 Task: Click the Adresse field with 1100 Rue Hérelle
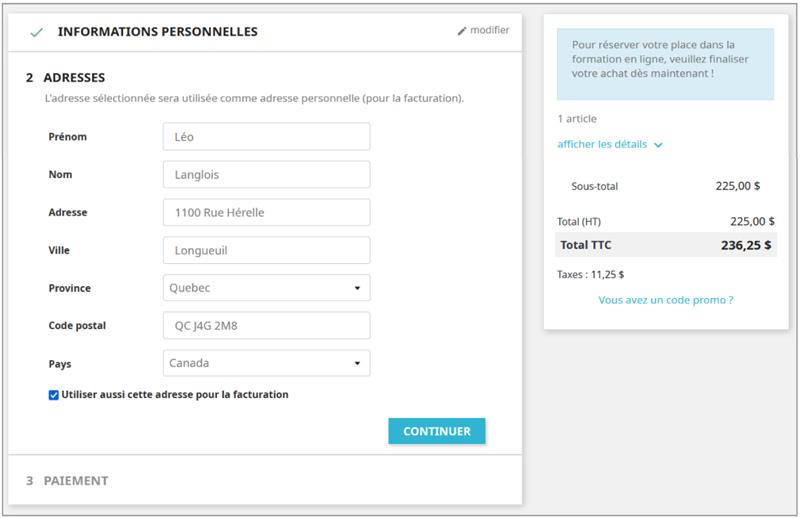click(x=266, y=212)
